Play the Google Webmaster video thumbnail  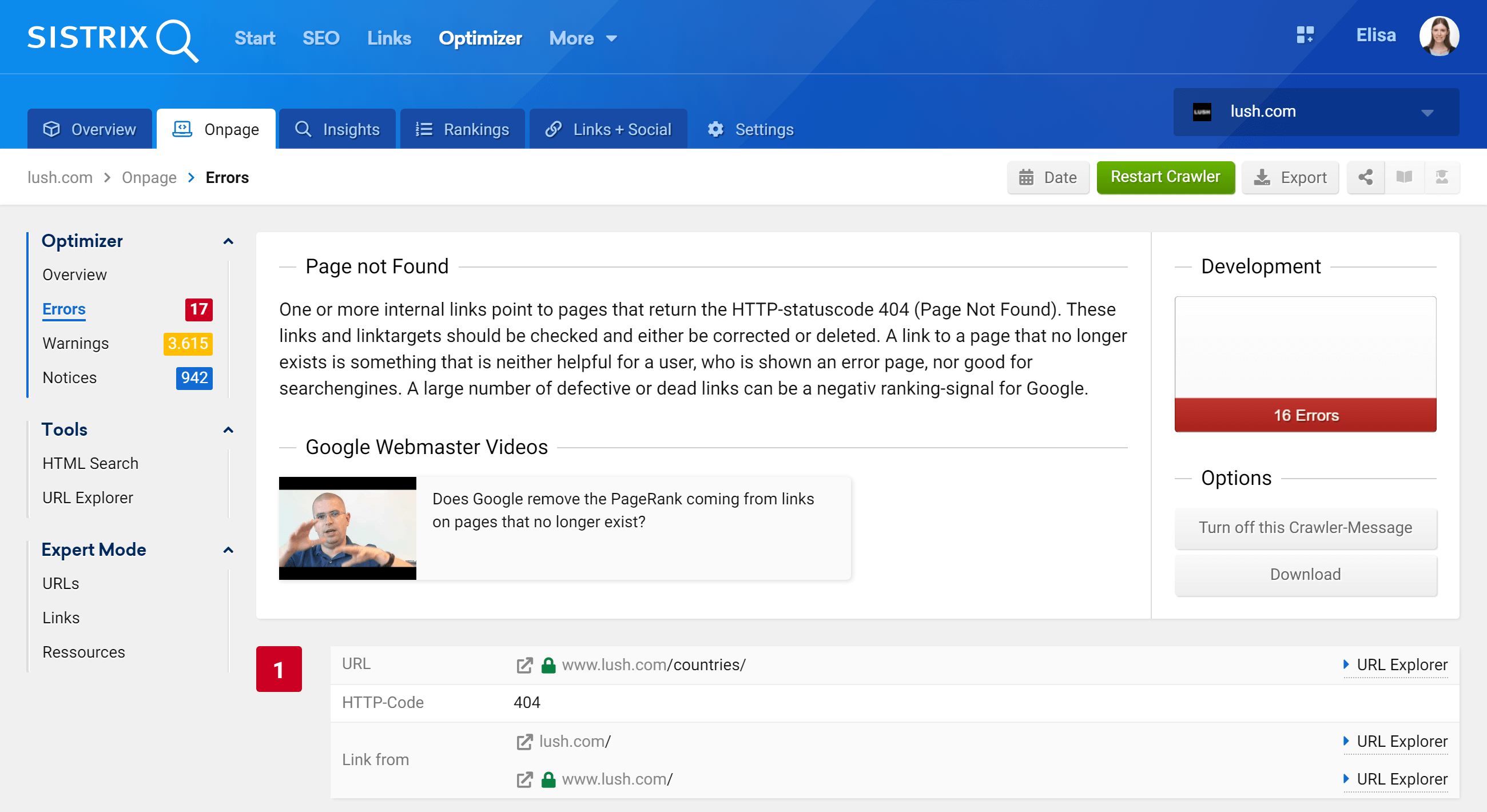click(x=347, y=528)
